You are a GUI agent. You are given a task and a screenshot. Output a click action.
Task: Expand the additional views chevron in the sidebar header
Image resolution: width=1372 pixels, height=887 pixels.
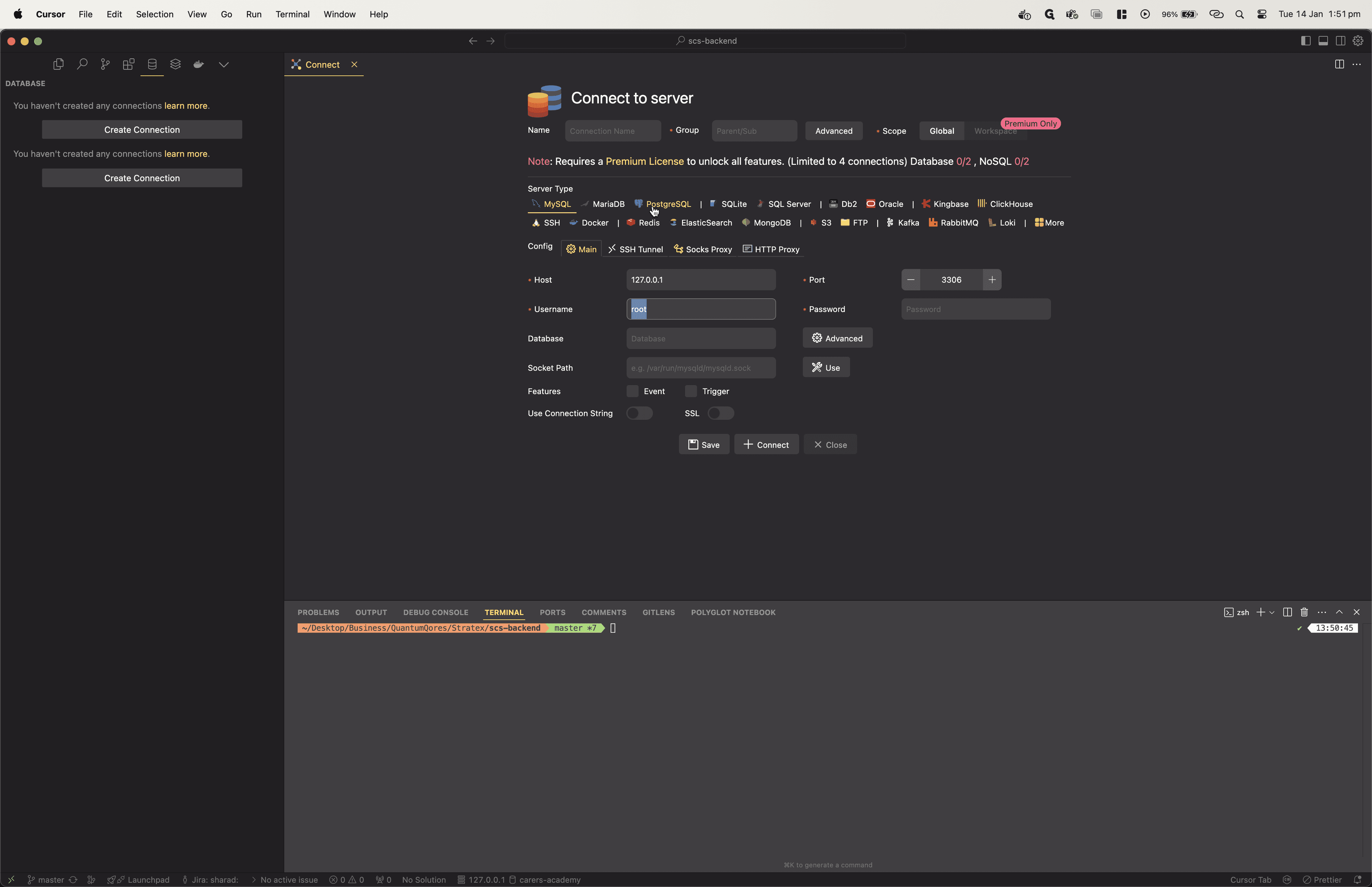tap(224, 65)
